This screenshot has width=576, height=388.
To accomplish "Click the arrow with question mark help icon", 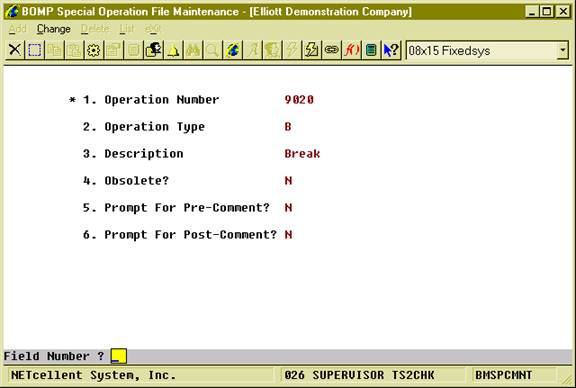I will pyautogui.click(x=391, y=50).
